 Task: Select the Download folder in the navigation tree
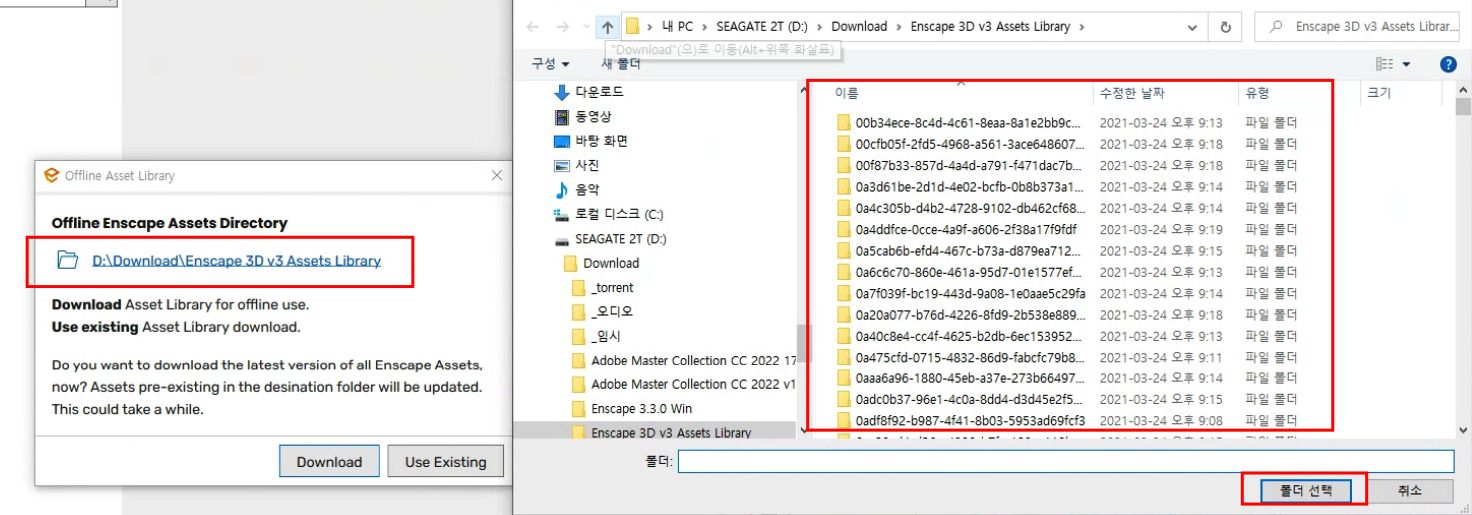611,263
